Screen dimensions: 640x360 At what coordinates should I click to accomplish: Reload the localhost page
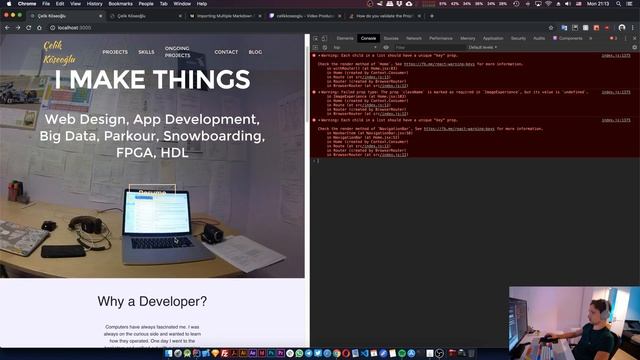[28, 28]
